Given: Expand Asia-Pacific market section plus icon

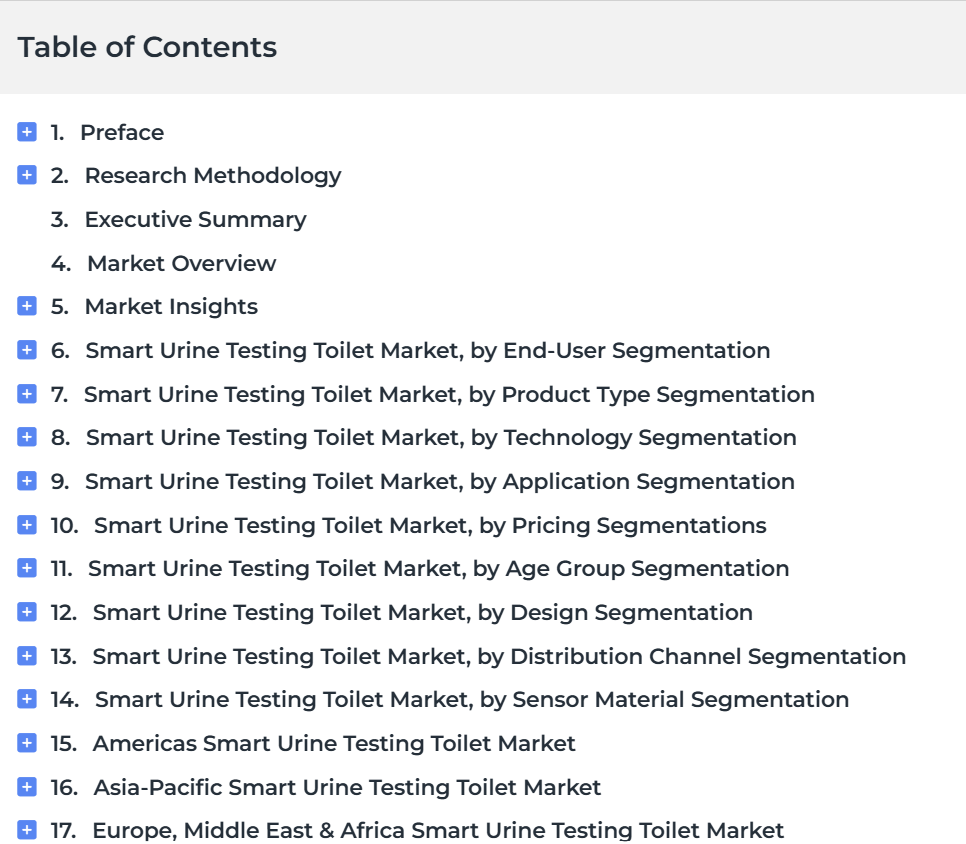Looking at the screenshot, I should click(26, 787).
